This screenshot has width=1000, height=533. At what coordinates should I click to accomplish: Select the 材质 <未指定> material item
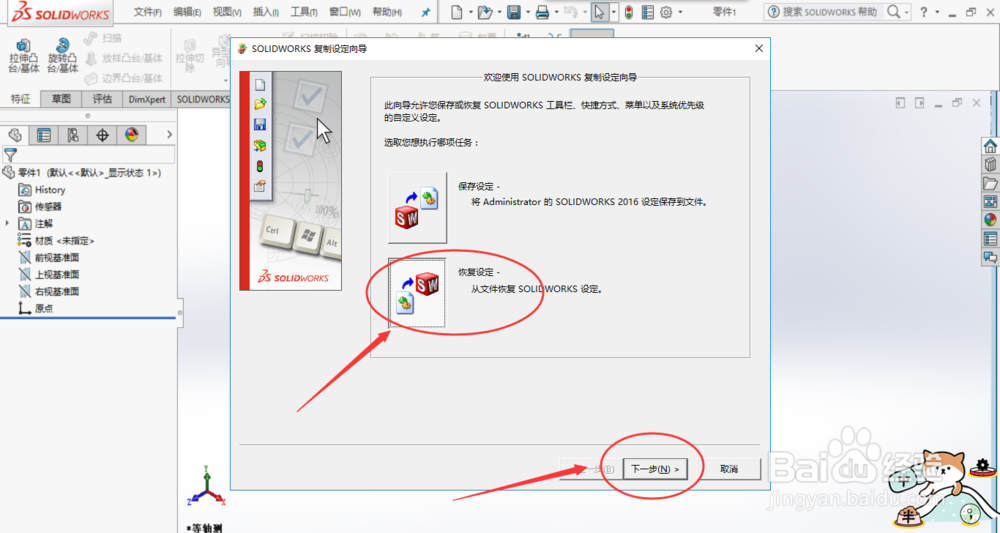point(56,240)
